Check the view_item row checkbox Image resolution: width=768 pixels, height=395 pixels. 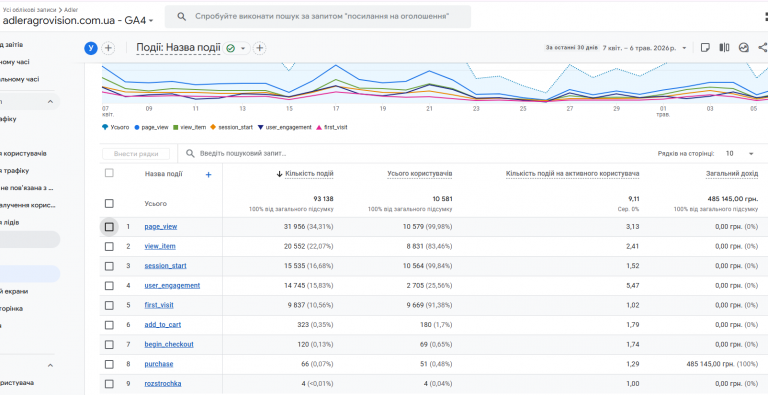click(x=109, y=247)
